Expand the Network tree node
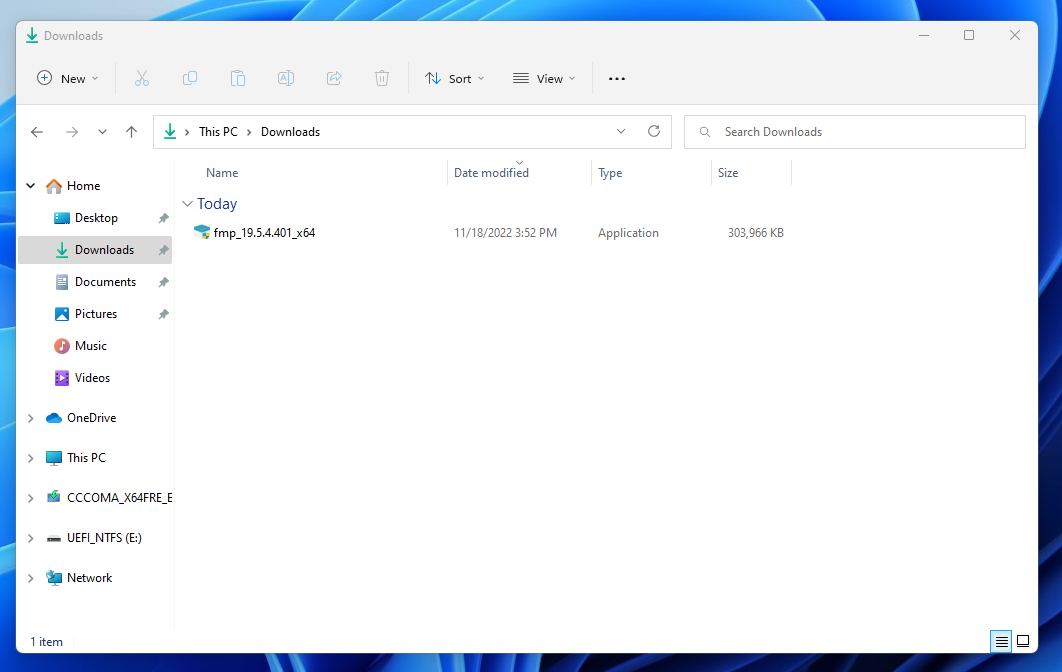1062x672 pixels. (30, 579)
